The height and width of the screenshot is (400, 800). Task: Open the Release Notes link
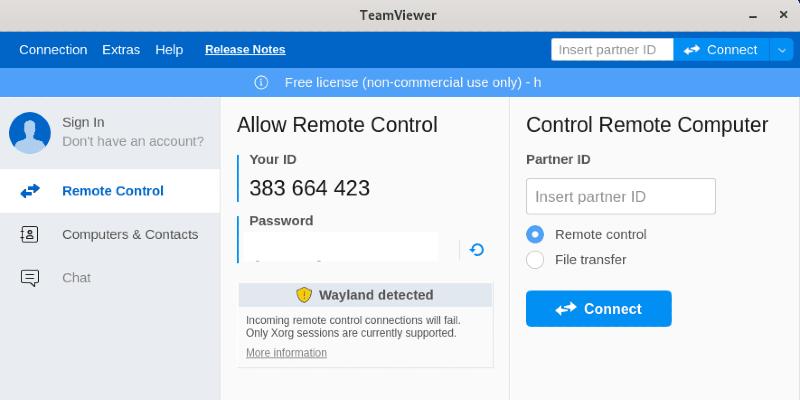click(x=245, y=50)
